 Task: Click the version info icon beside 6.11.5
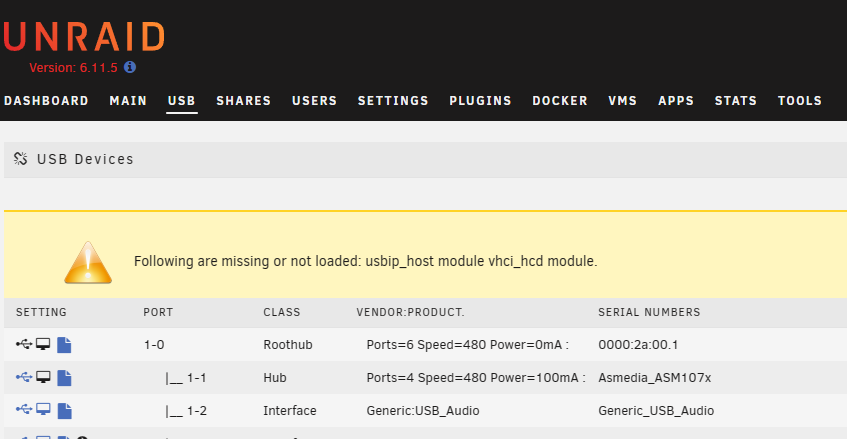pos(130,67)
